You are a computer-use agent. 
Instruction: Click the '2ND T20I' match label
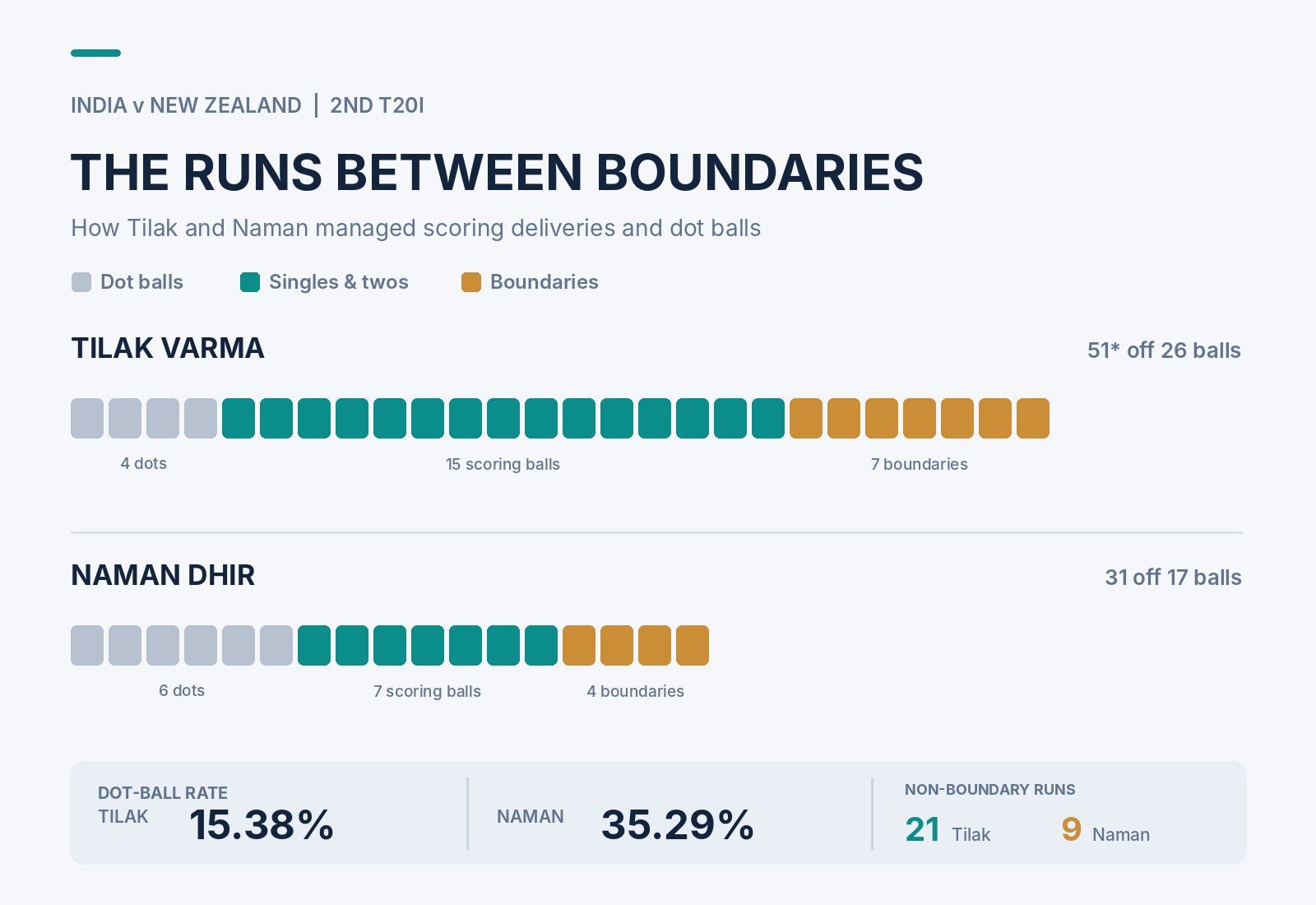click(378, 105)
